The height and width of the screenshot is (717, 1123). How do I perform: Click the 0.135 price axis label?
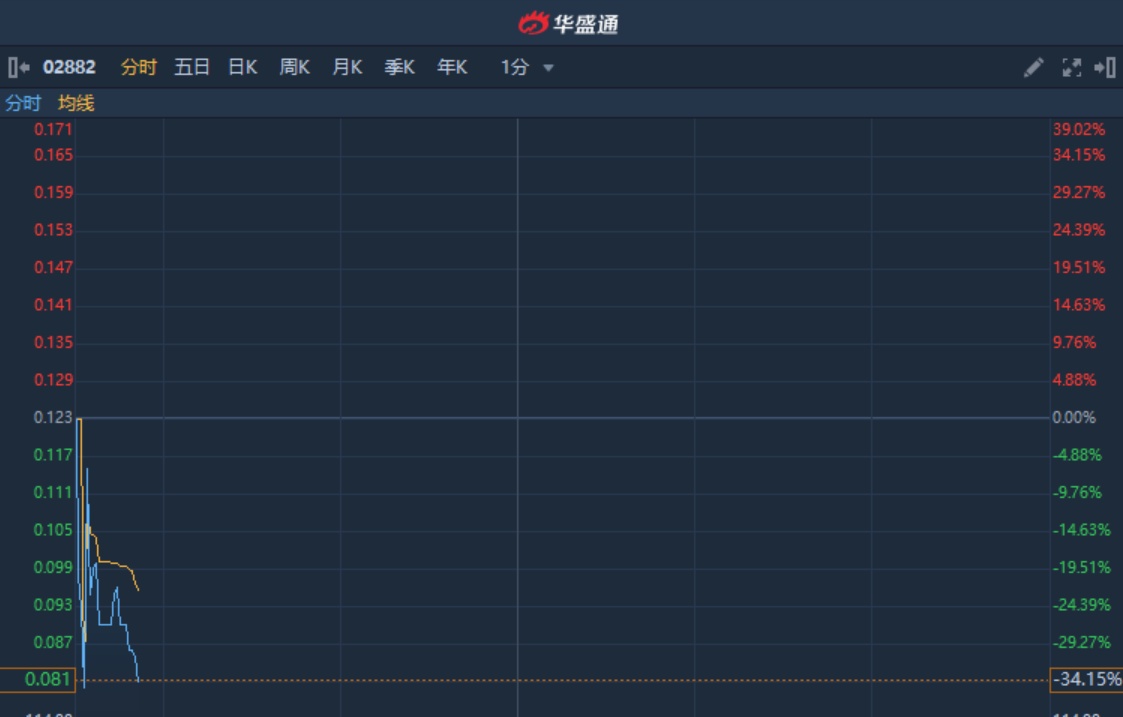pyautogui.click(x=53, y=342)
